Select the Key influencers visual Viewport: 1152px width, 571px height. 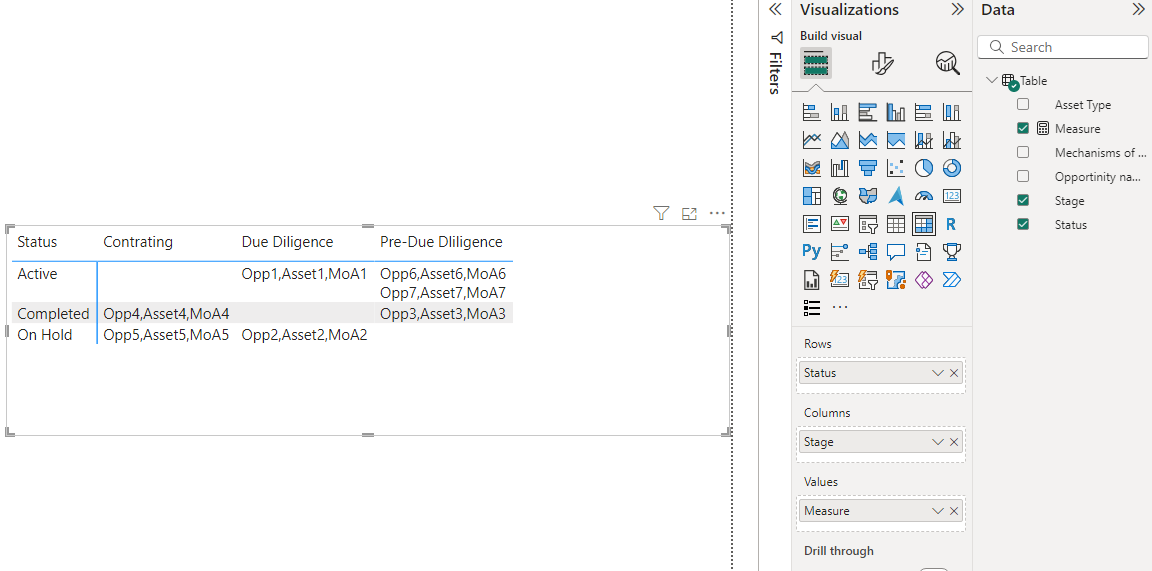[839, 252]
